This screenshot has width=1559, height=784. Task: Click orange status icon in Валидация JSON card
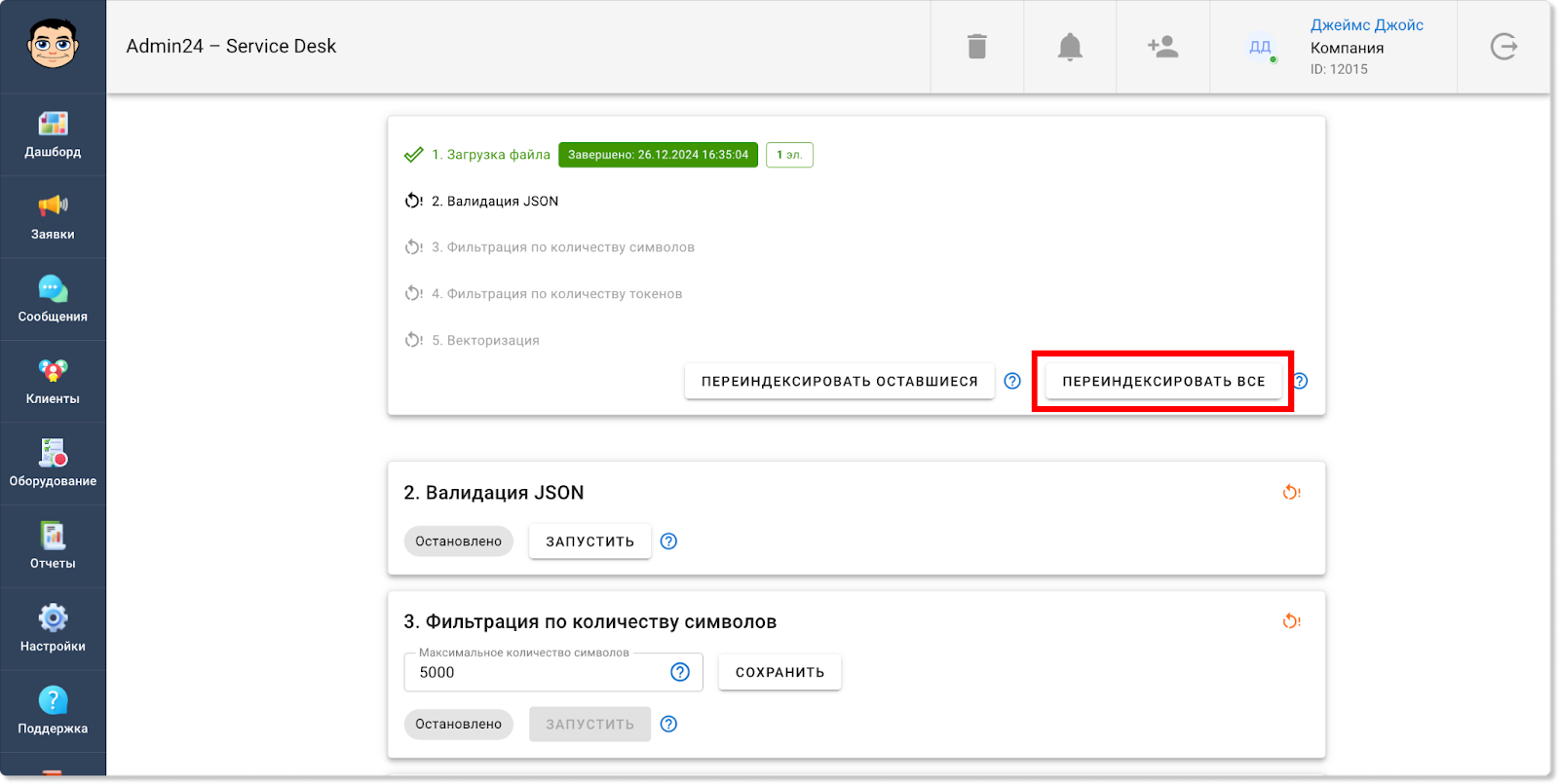pyautogui.click(x=1292, y=493)
